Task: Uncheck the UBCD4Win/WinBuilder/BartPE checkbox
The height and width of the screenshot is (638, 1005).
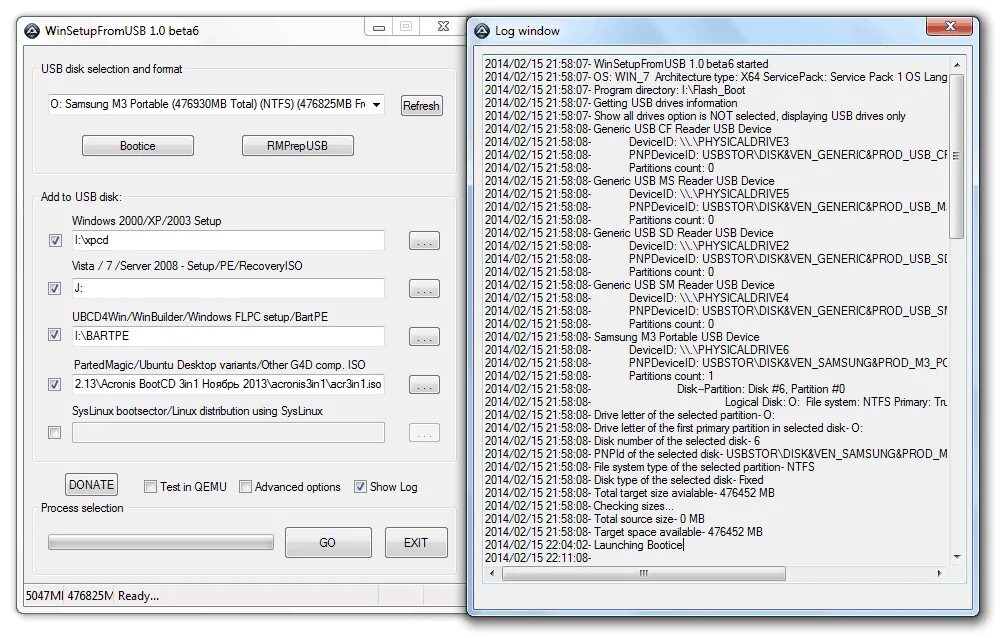Action: [55, 335]
